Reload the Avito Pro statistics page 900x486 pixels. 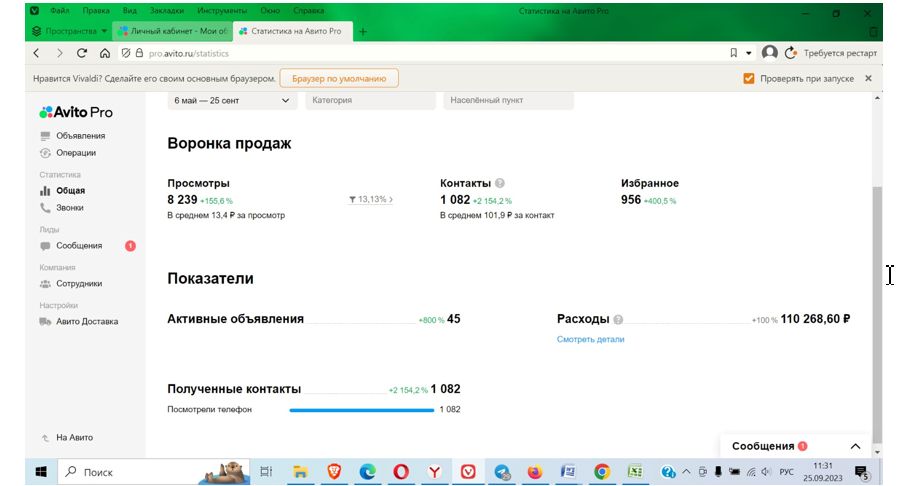pyautogui.click(x=82, y=53)
